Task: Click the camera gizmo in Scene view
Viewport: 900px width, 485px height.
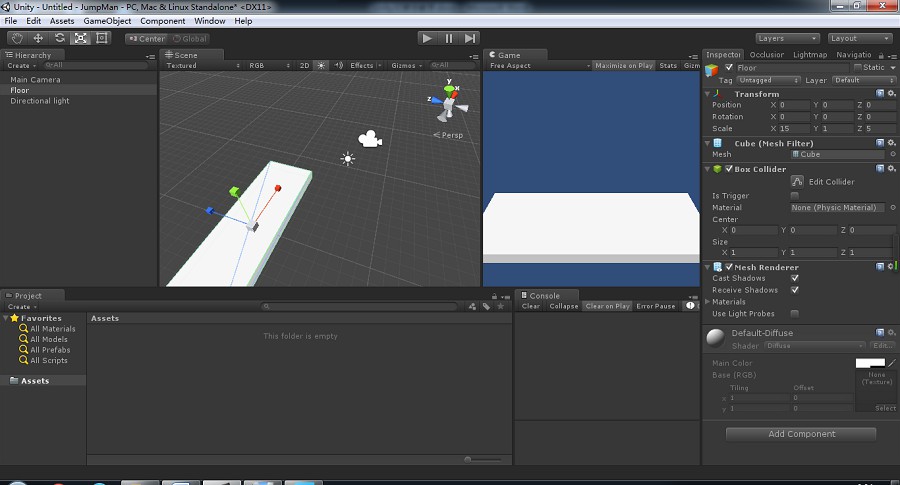Action: click(x=370, y=139)
